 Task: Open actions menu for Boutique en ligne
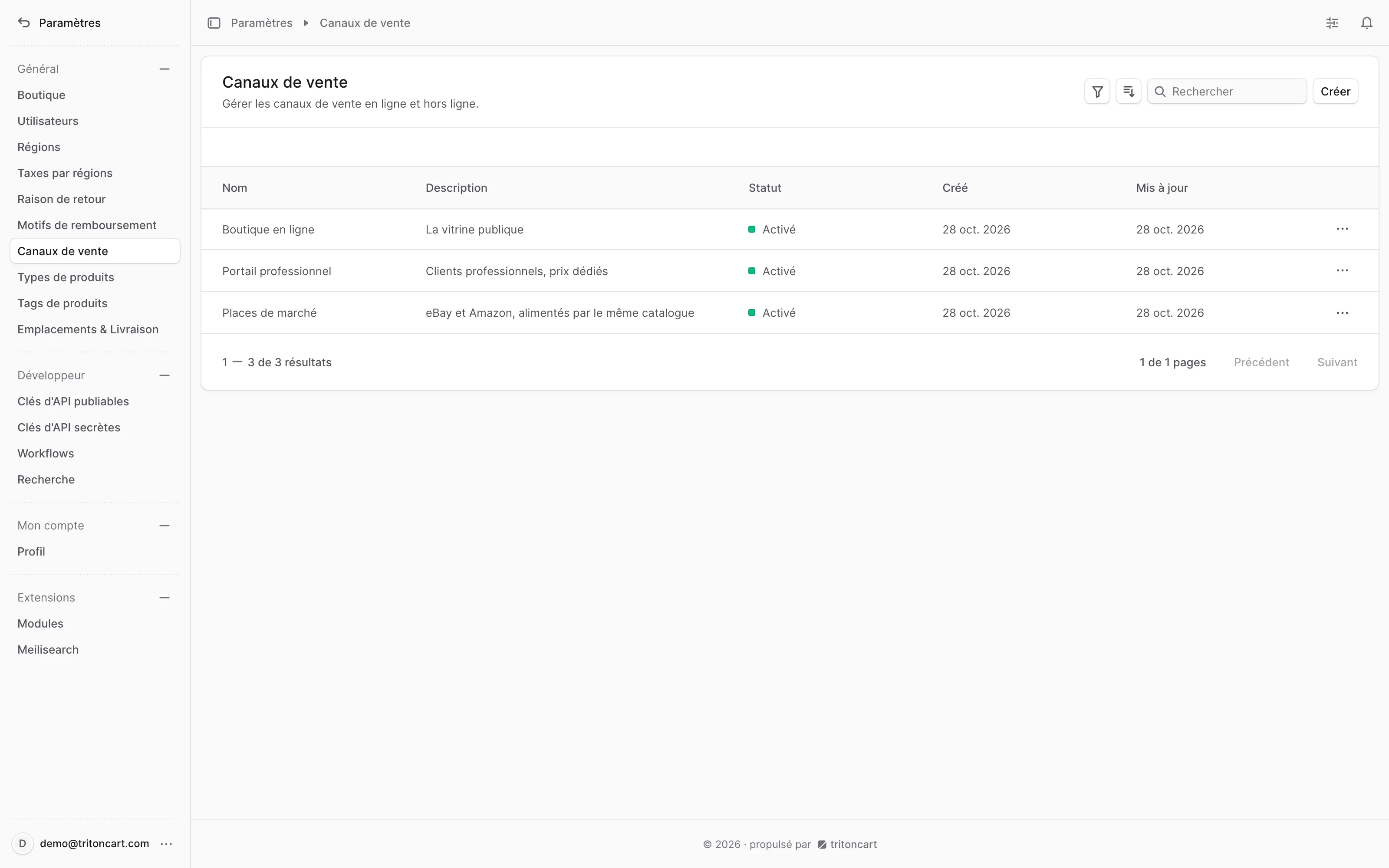click(1342, 229)
